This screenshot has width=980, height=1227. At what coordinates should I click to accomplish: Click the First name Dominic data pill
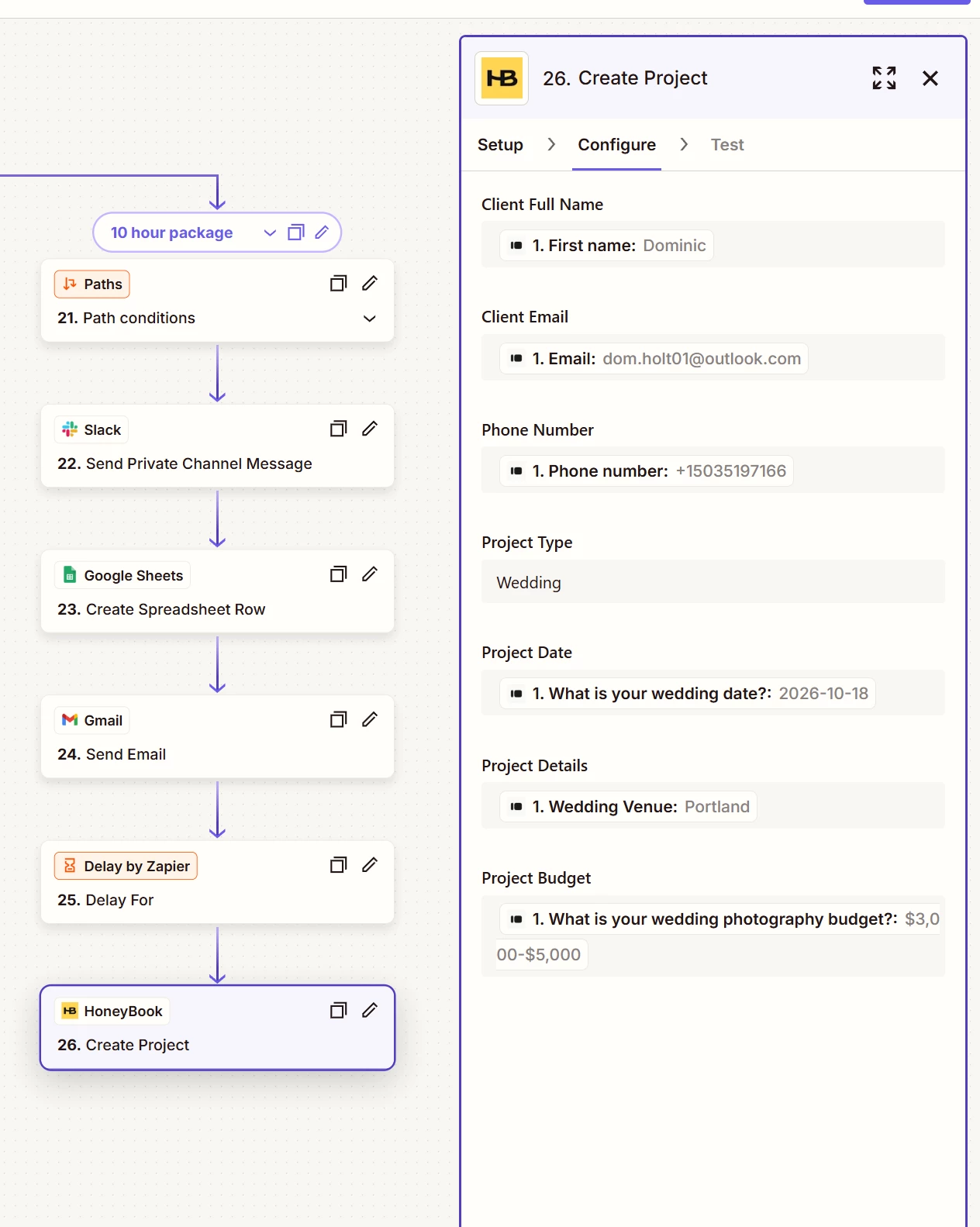tap(606, 246)
